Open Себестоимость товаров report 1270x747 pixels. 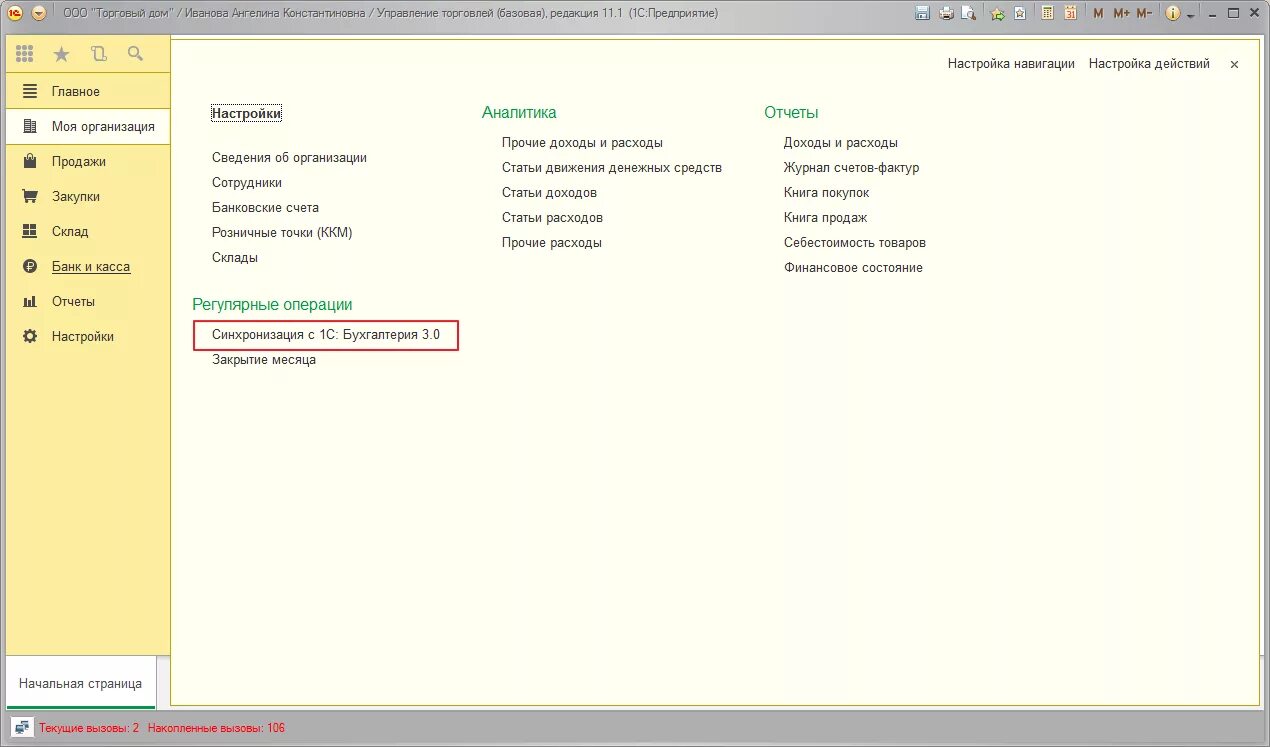[x=855, y=242]
